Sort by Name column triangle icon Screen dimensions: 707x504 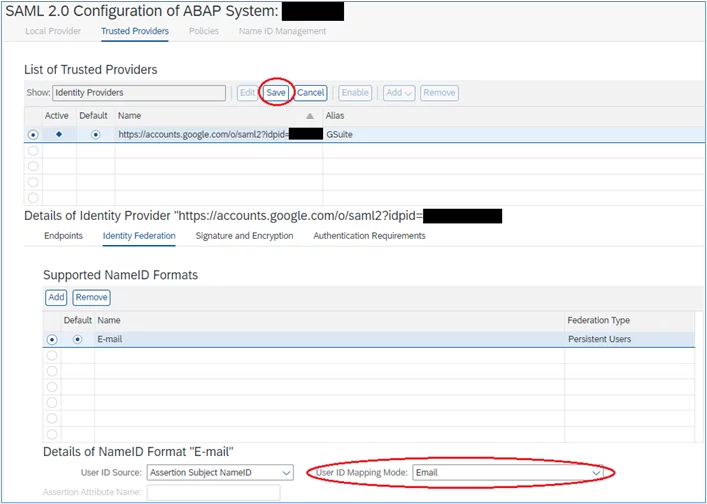[310, 116]
